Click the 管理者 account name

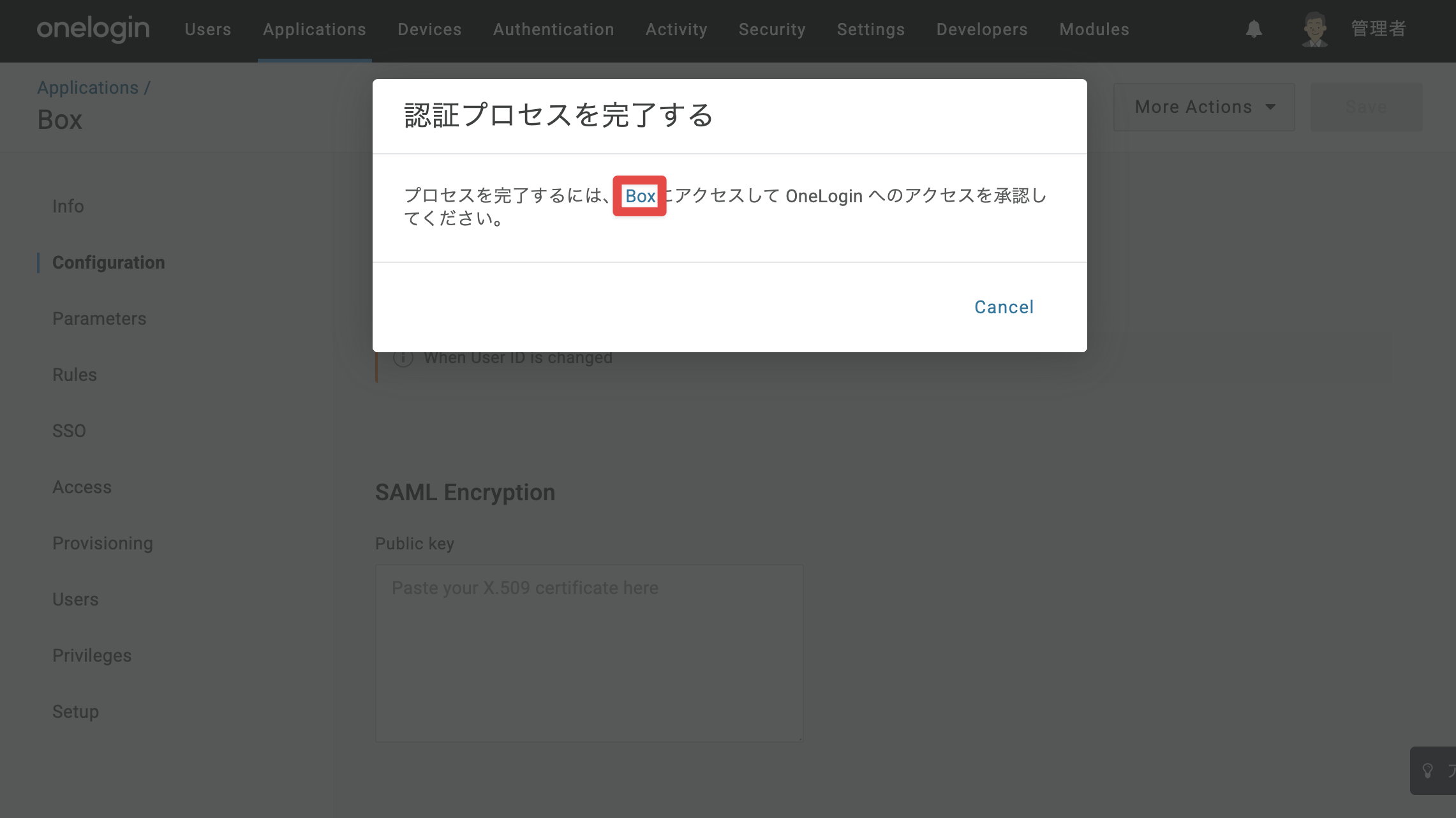coord(1378,29)
